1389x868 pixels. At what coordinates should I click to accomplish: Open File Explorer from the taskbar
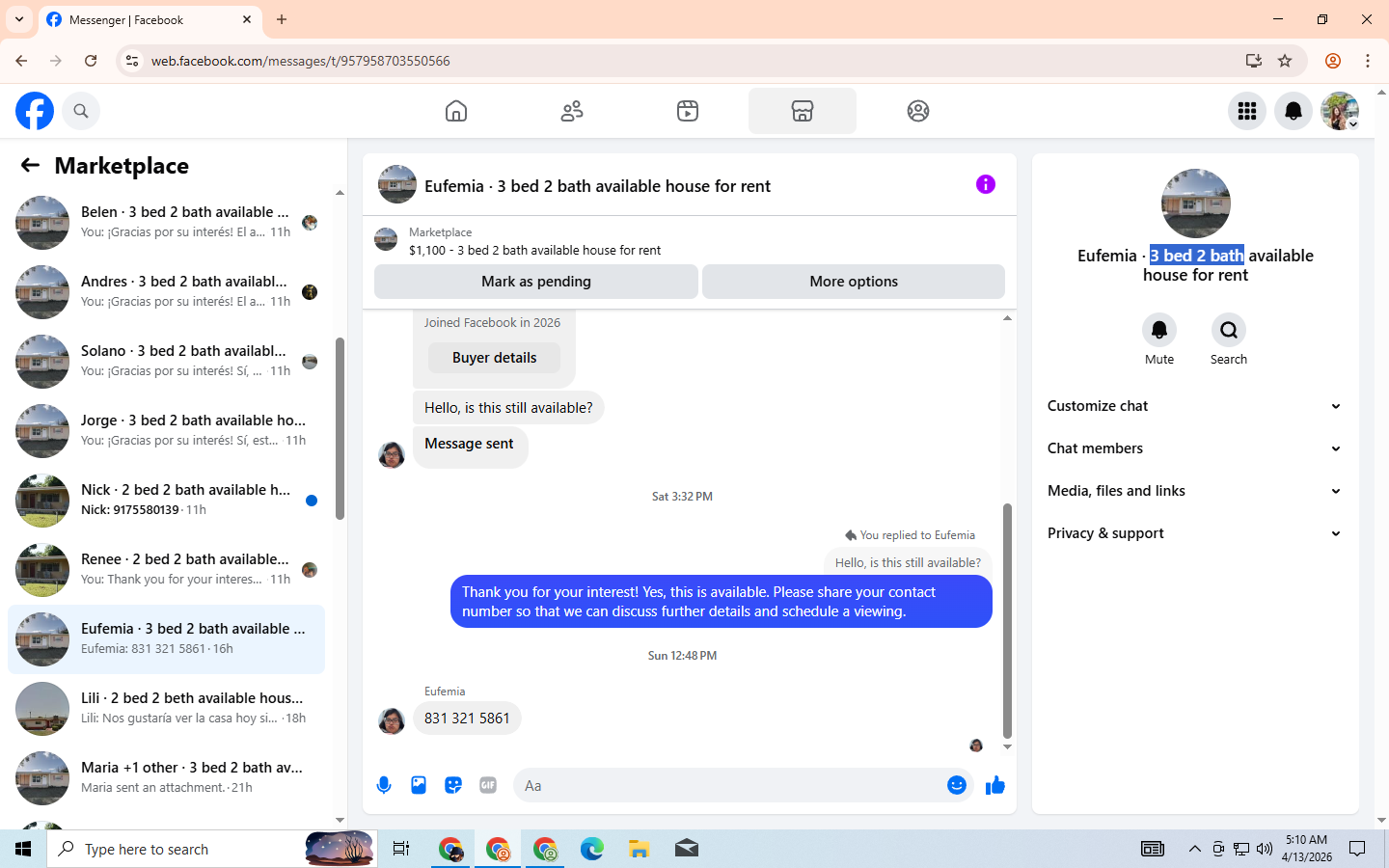[639, 849]
